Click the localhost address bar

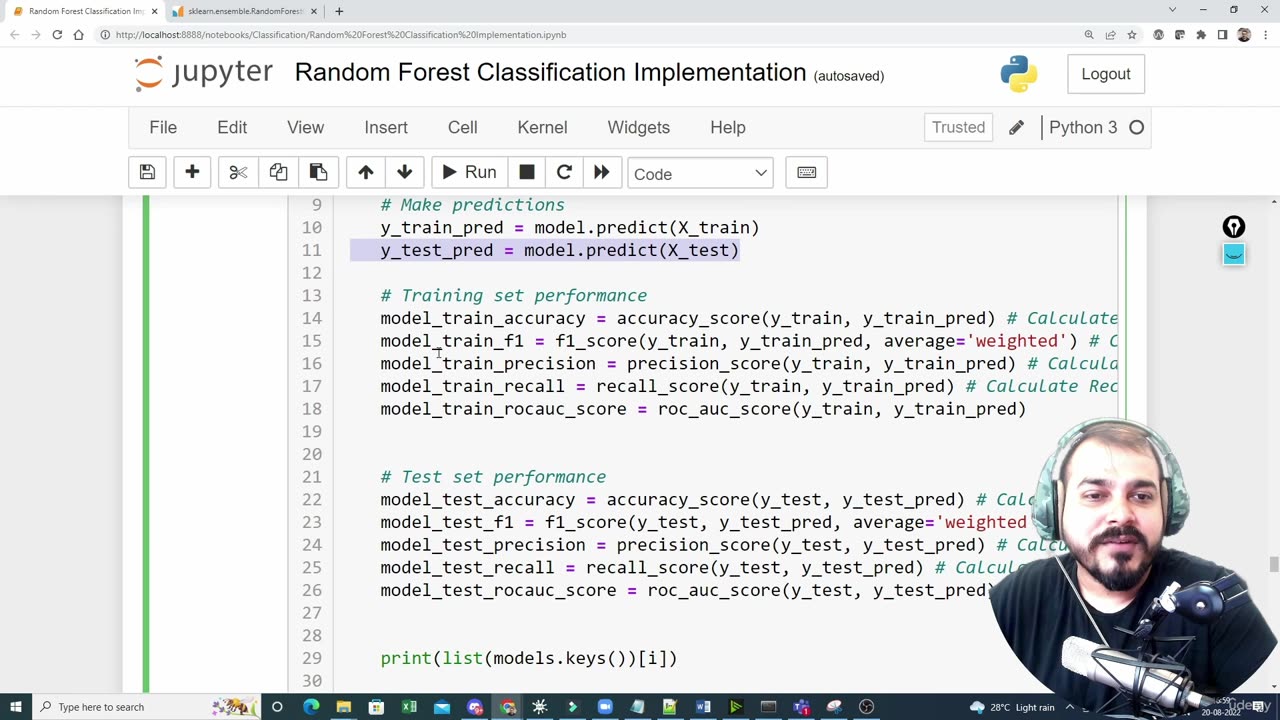[x=340, y=35]
